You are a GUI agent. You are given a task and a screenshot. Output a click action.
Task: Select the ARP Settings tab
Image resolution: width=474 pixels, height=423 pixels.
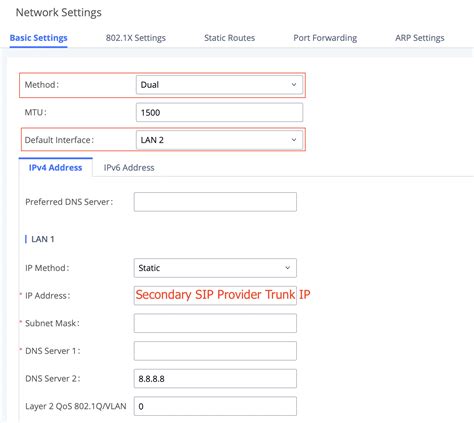pos(420,38)
